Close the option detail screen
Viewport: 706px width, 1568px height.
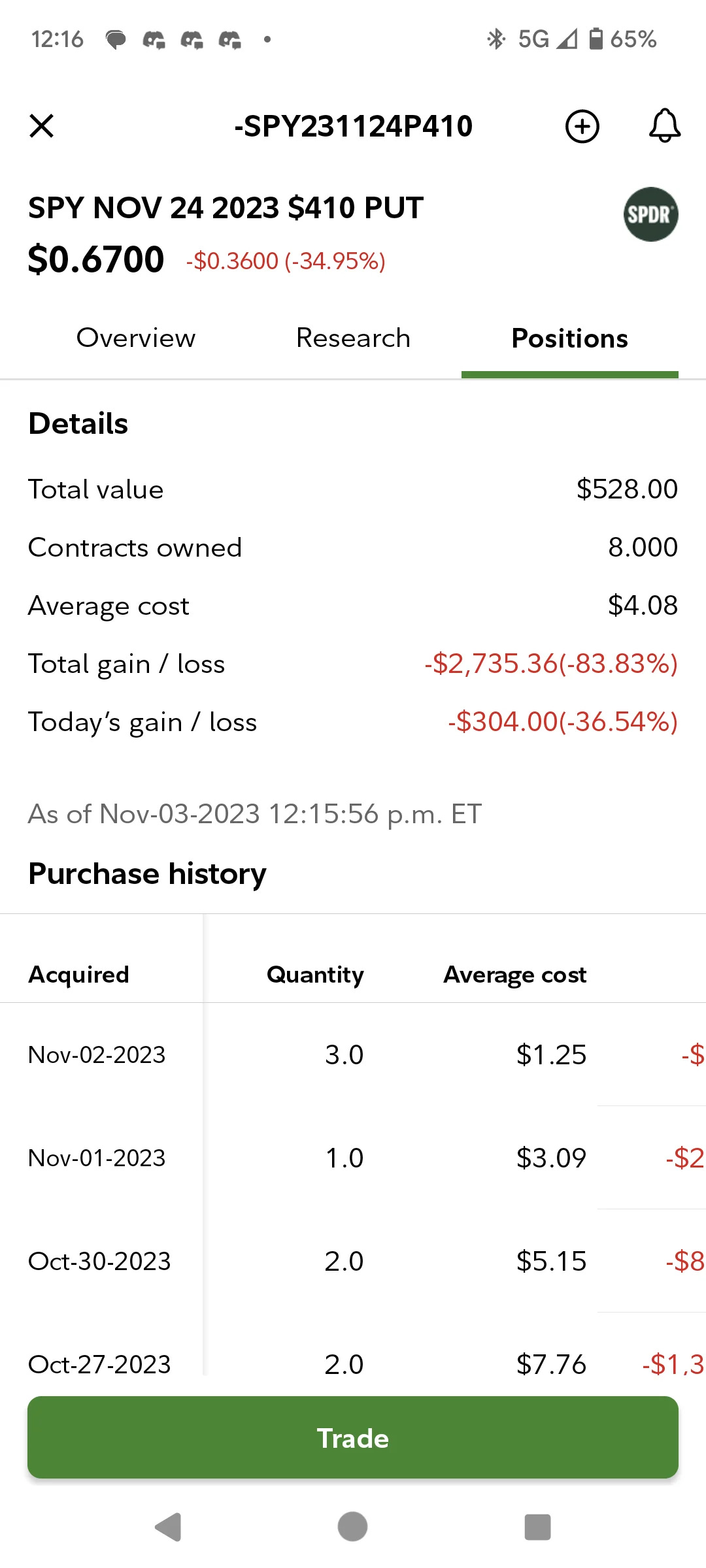click(x=42, y=126)
